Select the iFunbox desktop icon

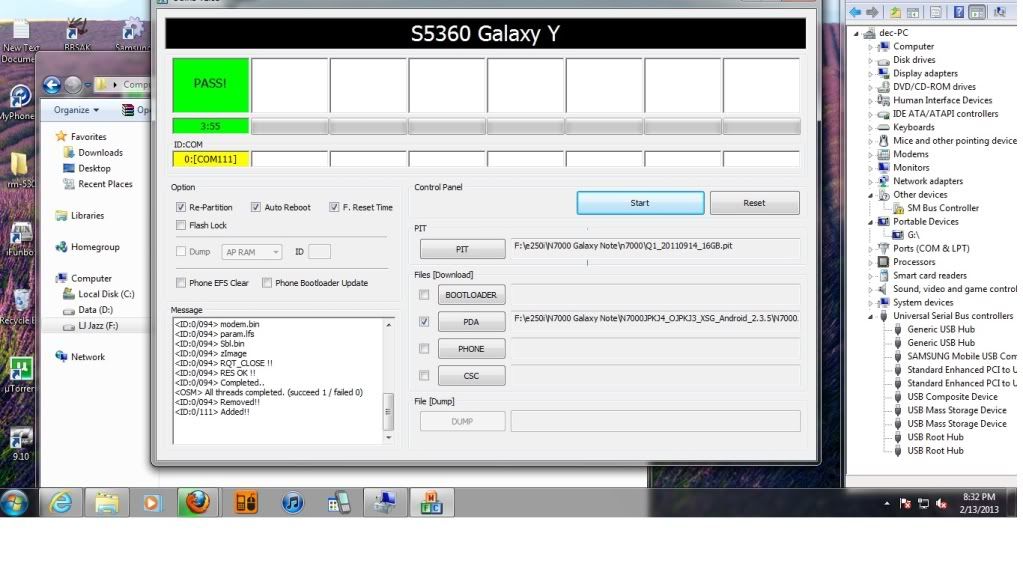coord(20,239)
